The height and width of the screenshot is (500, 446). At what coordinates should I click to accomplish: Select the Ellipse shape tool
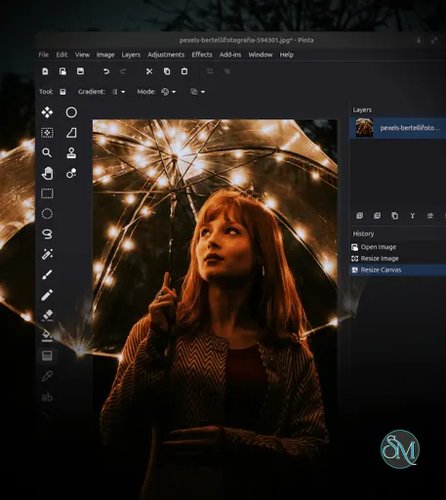[71, 112]
